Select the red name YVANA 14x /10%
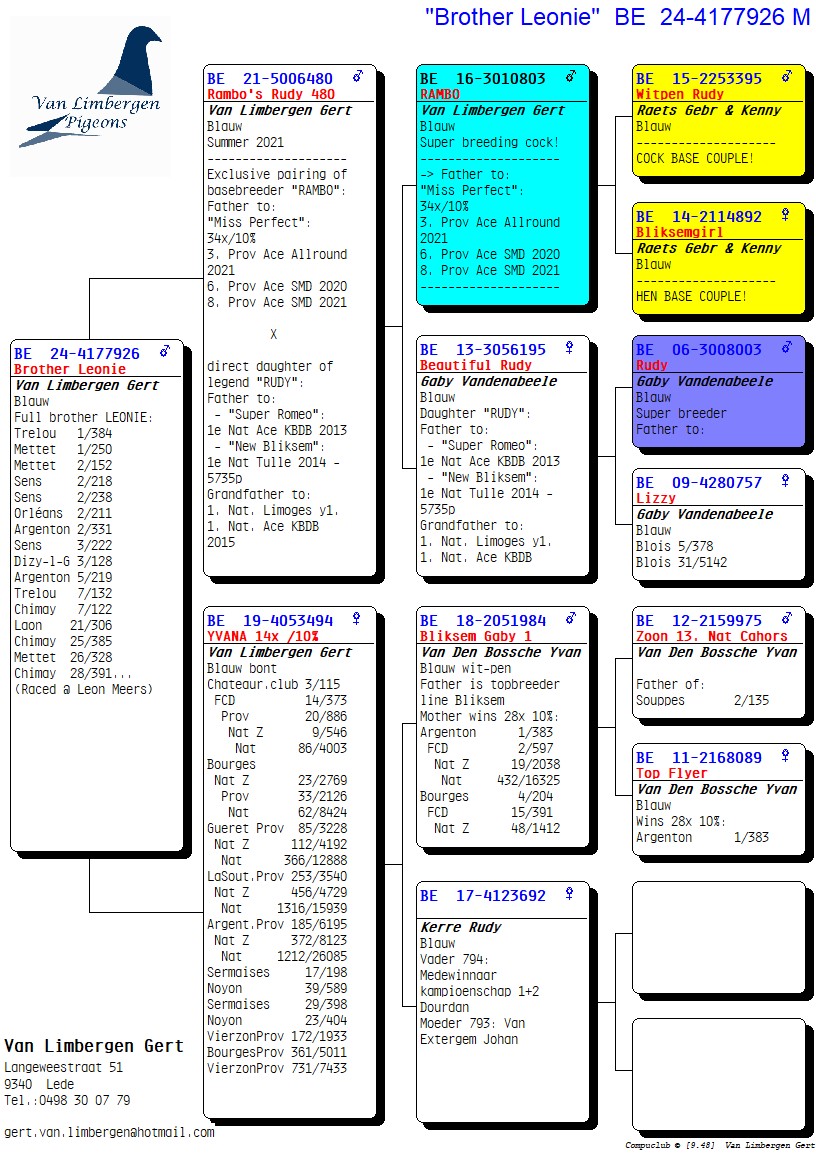The image size is (816, 1172). coord(263,636)
